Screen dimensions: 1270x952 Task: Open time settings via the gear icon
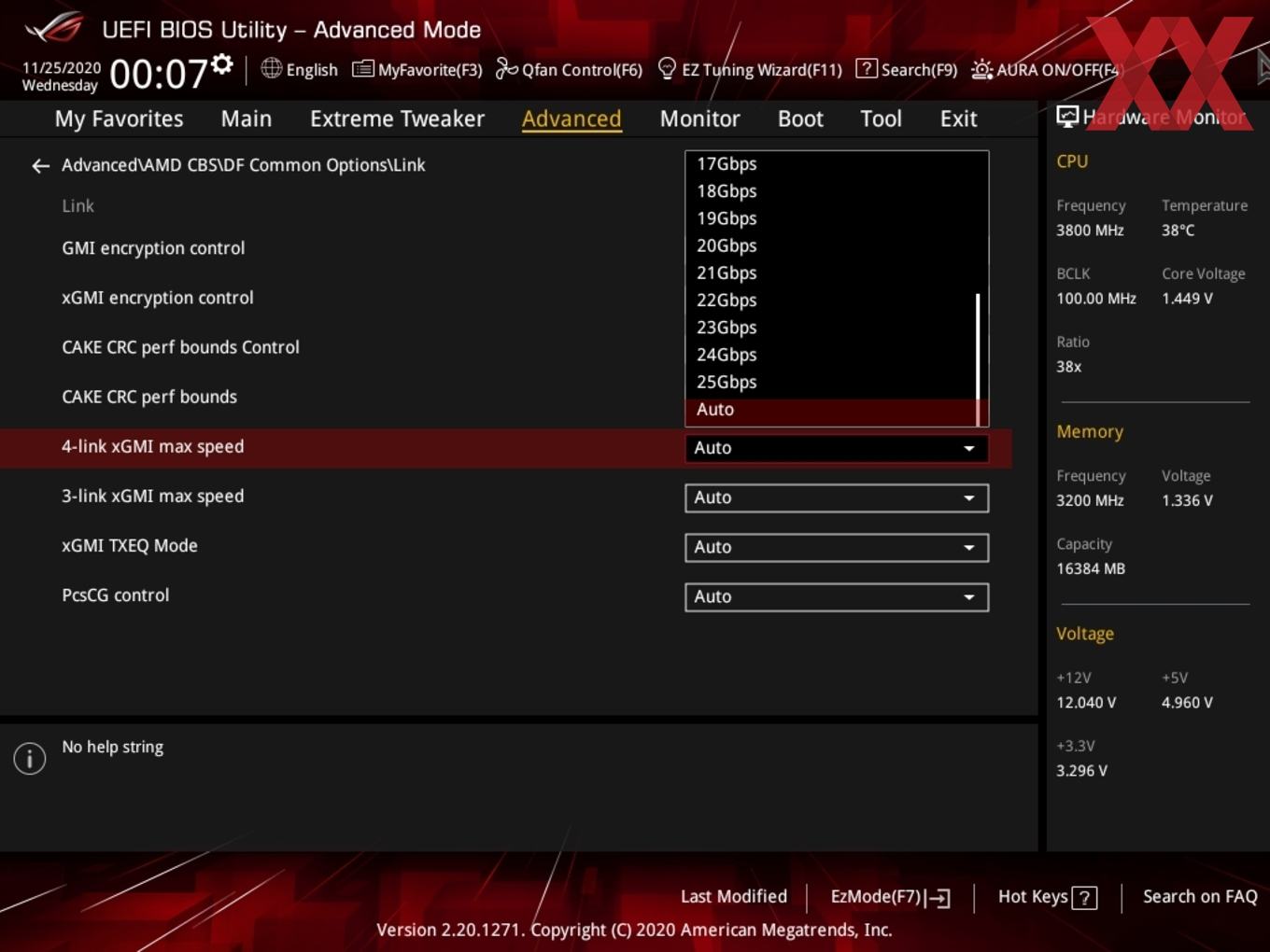(x=222, y=63)
